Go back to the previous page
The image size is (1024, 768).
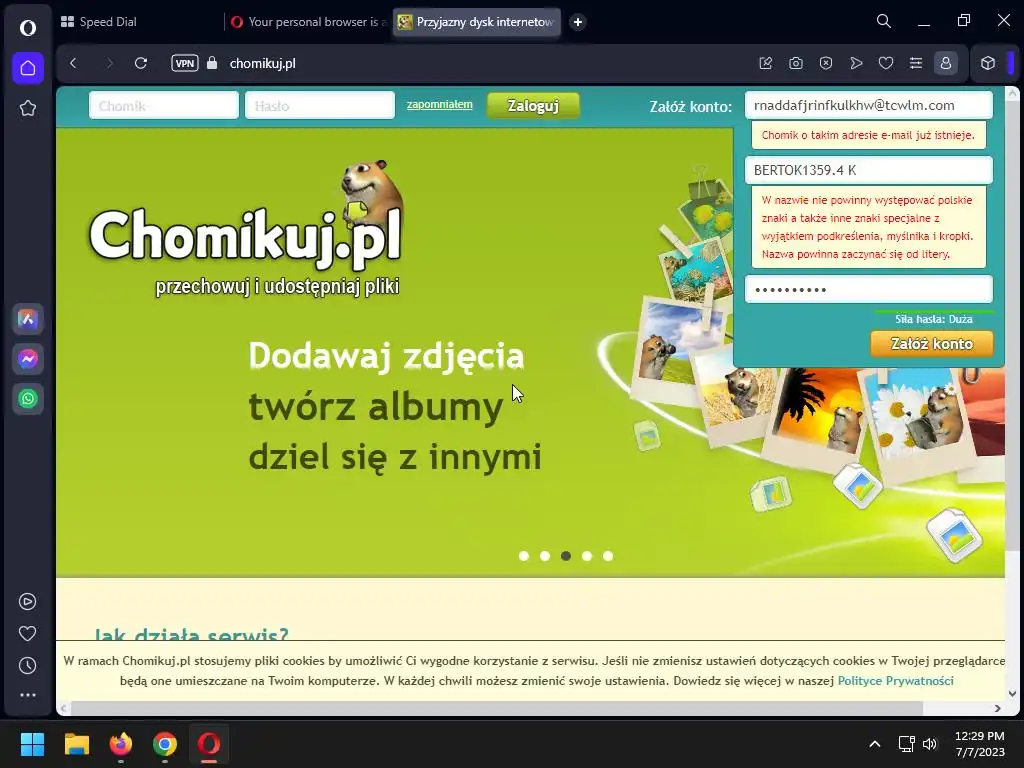pos(74,63)
